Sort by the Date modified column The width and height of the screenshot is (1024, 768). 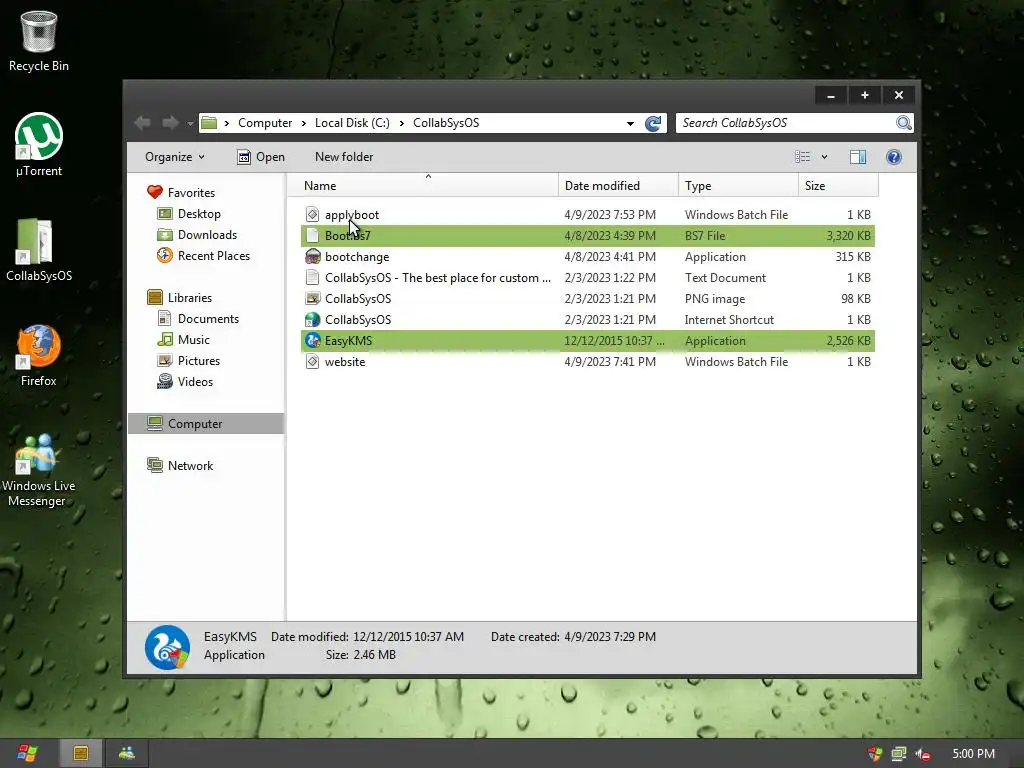click(618, 185)
